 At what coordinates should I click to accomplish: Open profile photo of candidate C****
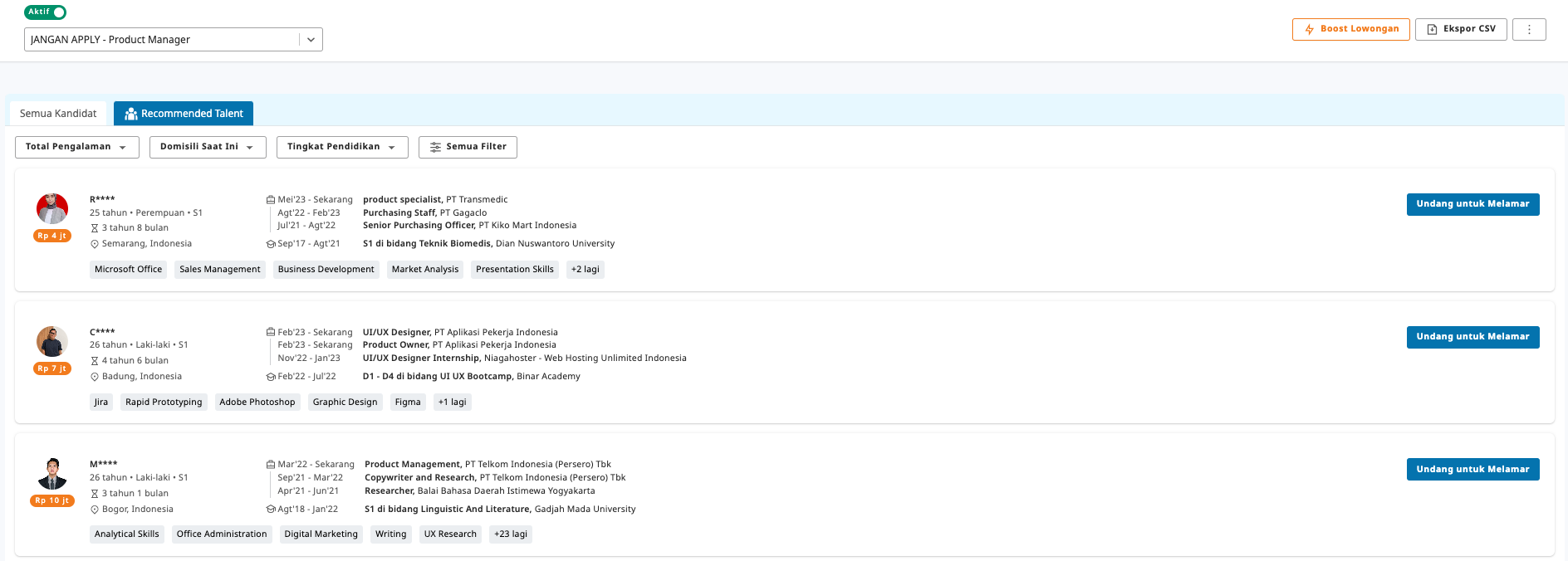click(52, 341)
